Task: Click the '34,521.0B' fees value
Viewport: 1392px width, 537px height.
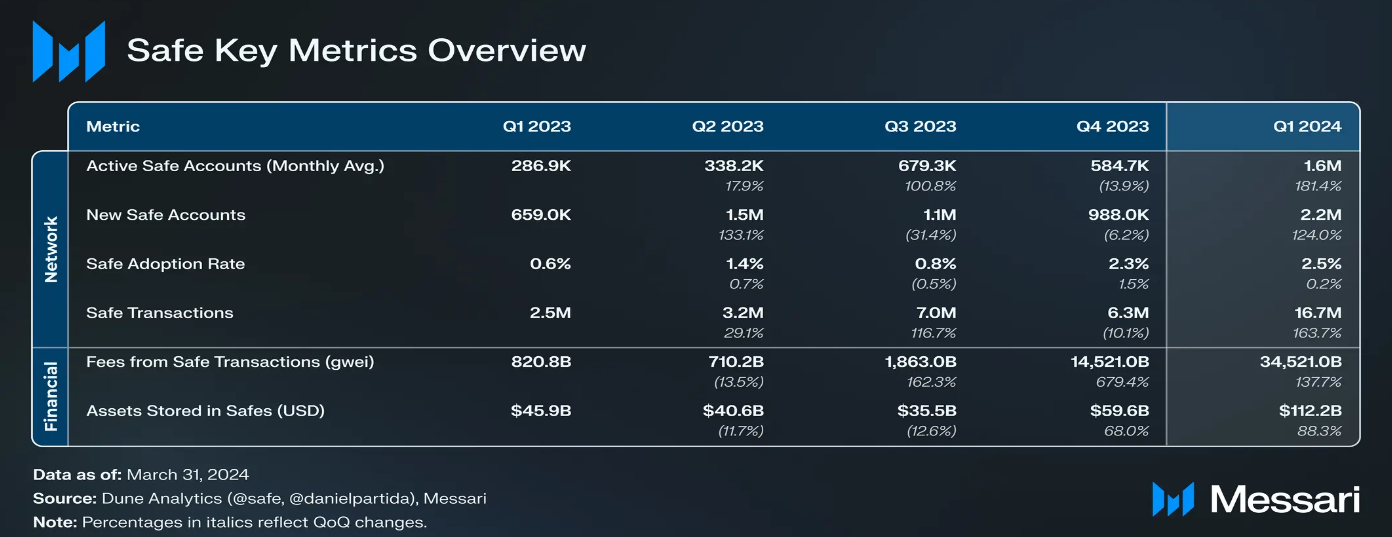Action: [x=1300, y=362]
